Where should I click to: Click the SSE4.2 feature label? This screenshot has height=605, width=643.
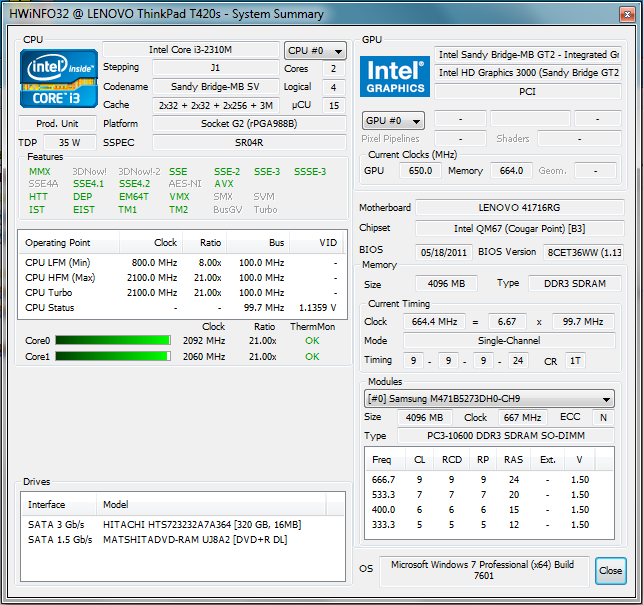point(135,184)
